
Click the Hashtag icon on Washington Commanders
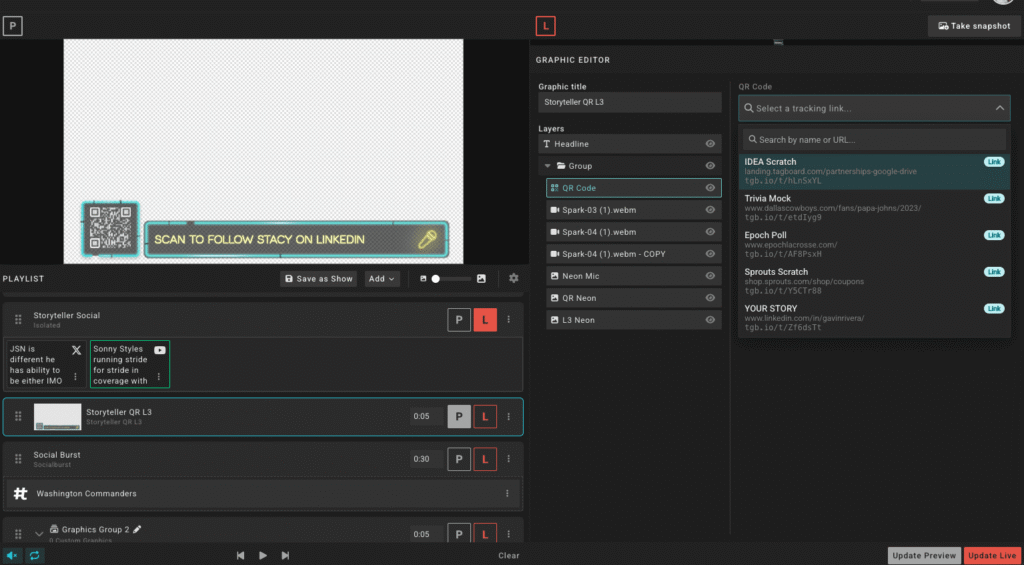click(x=20, y=494)
